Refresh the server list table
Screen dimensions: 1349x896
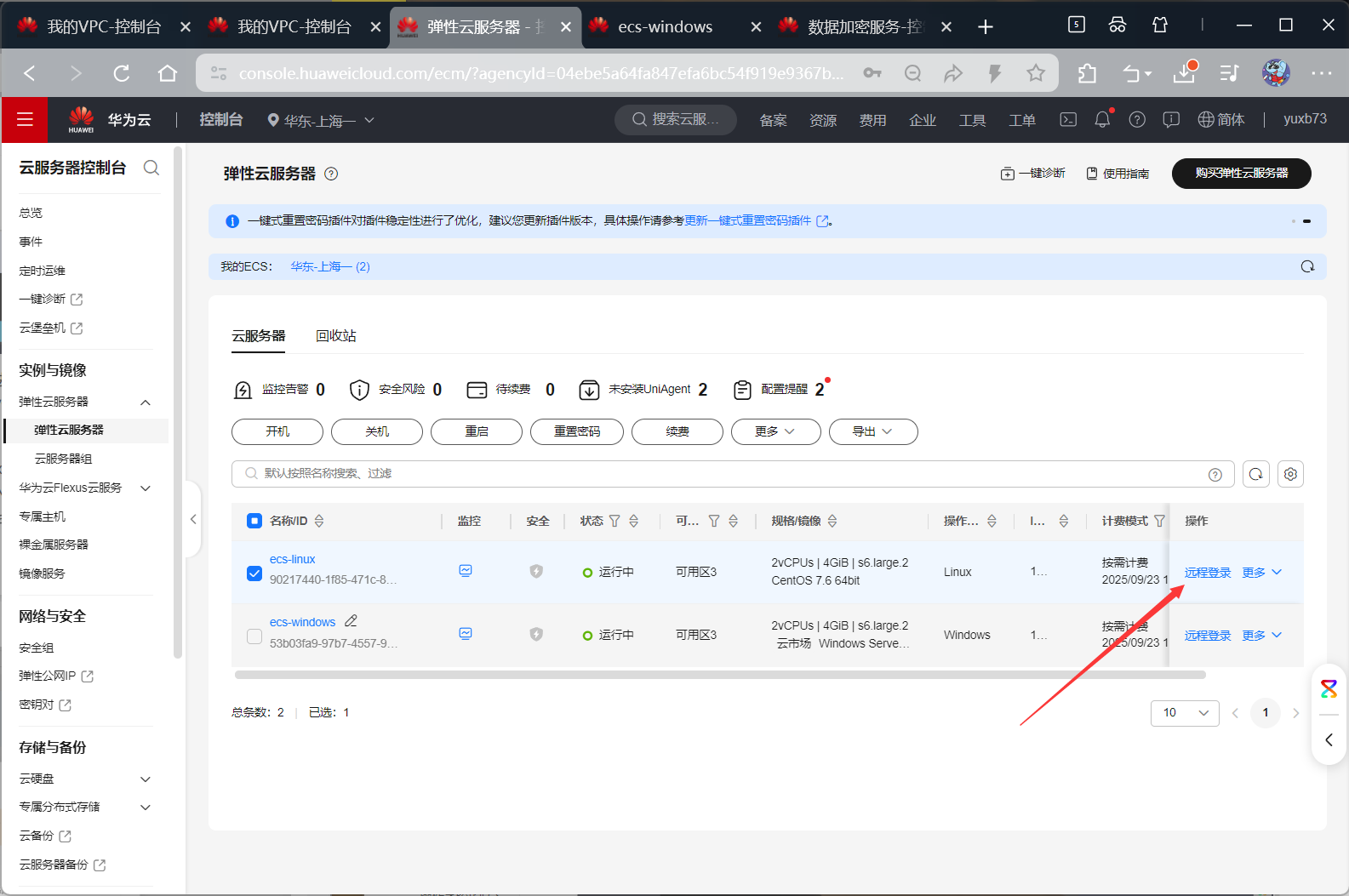(x=1256, y=474)
